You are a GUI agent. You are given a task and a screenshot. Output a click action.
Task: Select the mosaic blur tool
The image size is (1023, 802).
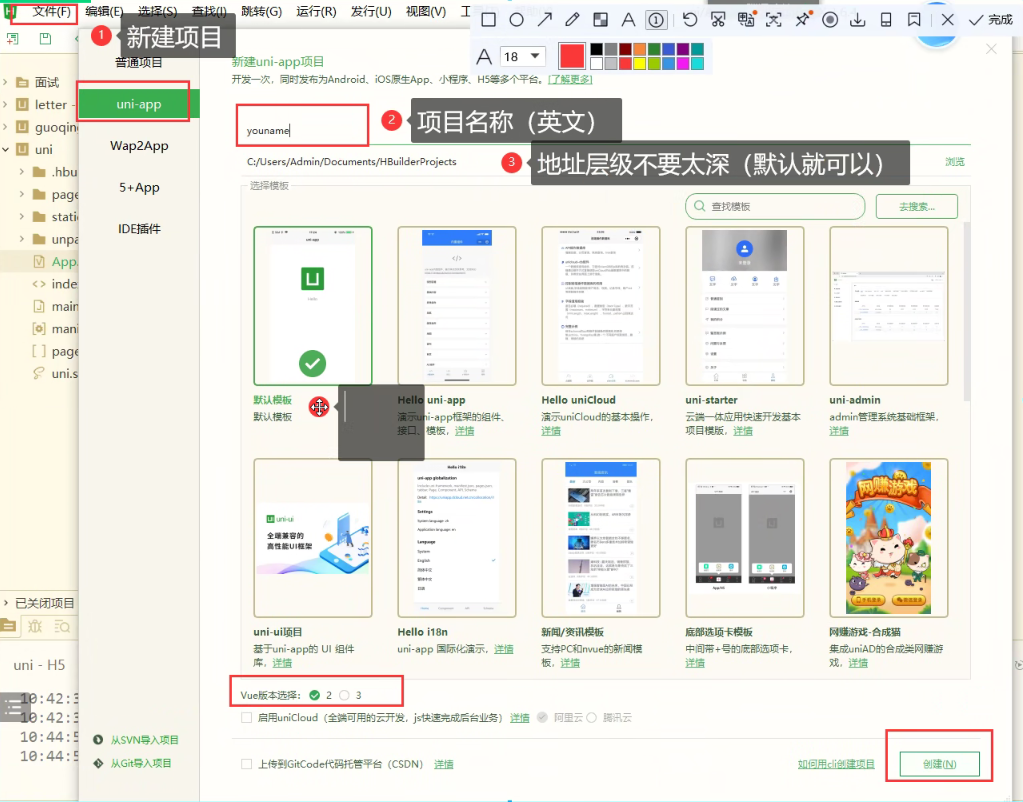click(600, 20)
